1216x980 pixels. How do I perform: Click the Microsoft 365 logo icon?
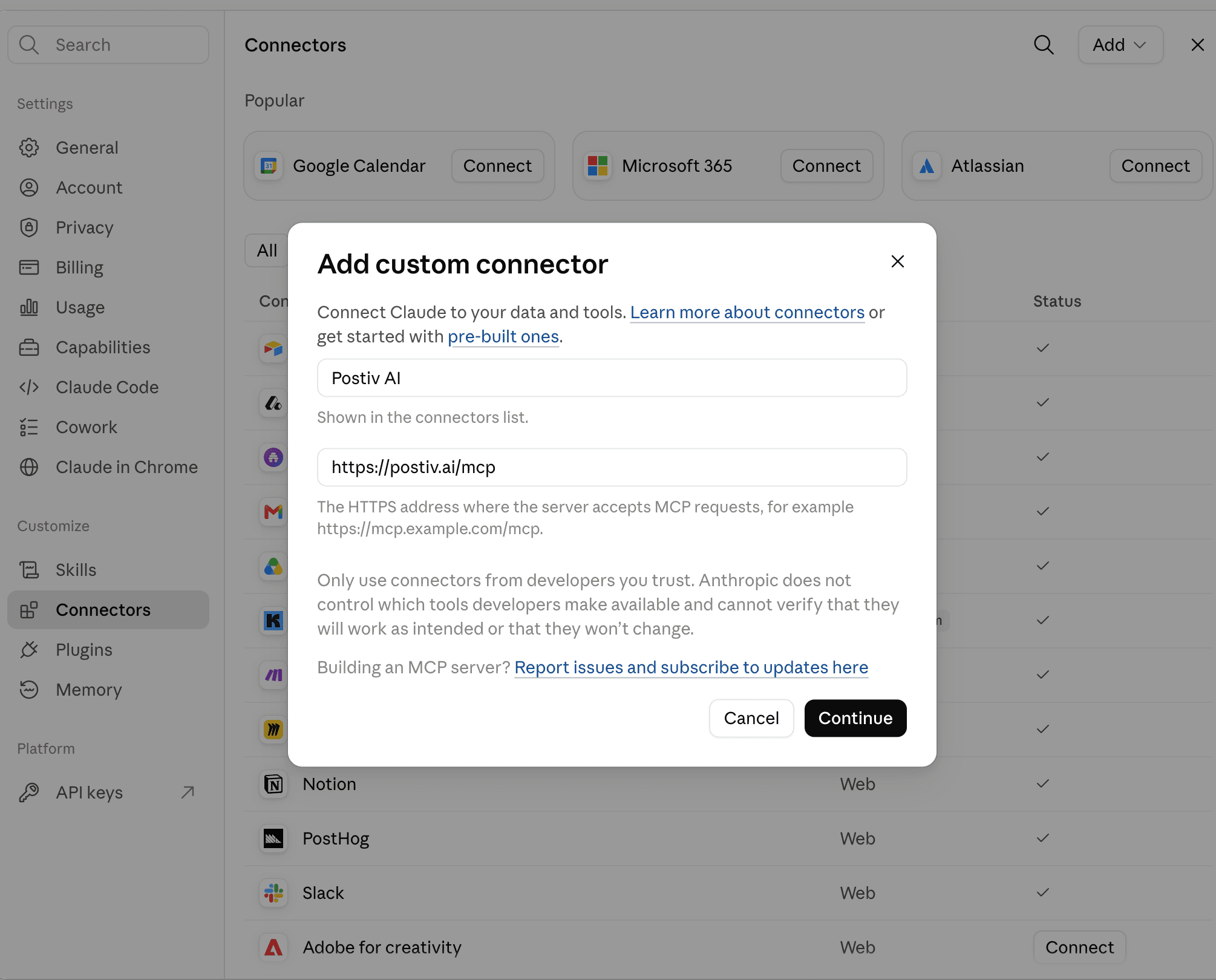coord(598,166)
